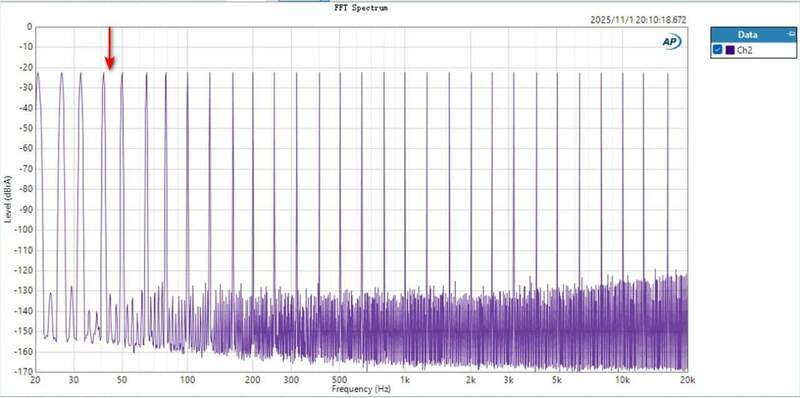Click the -170 level axis label
The width and height of the screenshot is (800, 398).
coord(23,371)
